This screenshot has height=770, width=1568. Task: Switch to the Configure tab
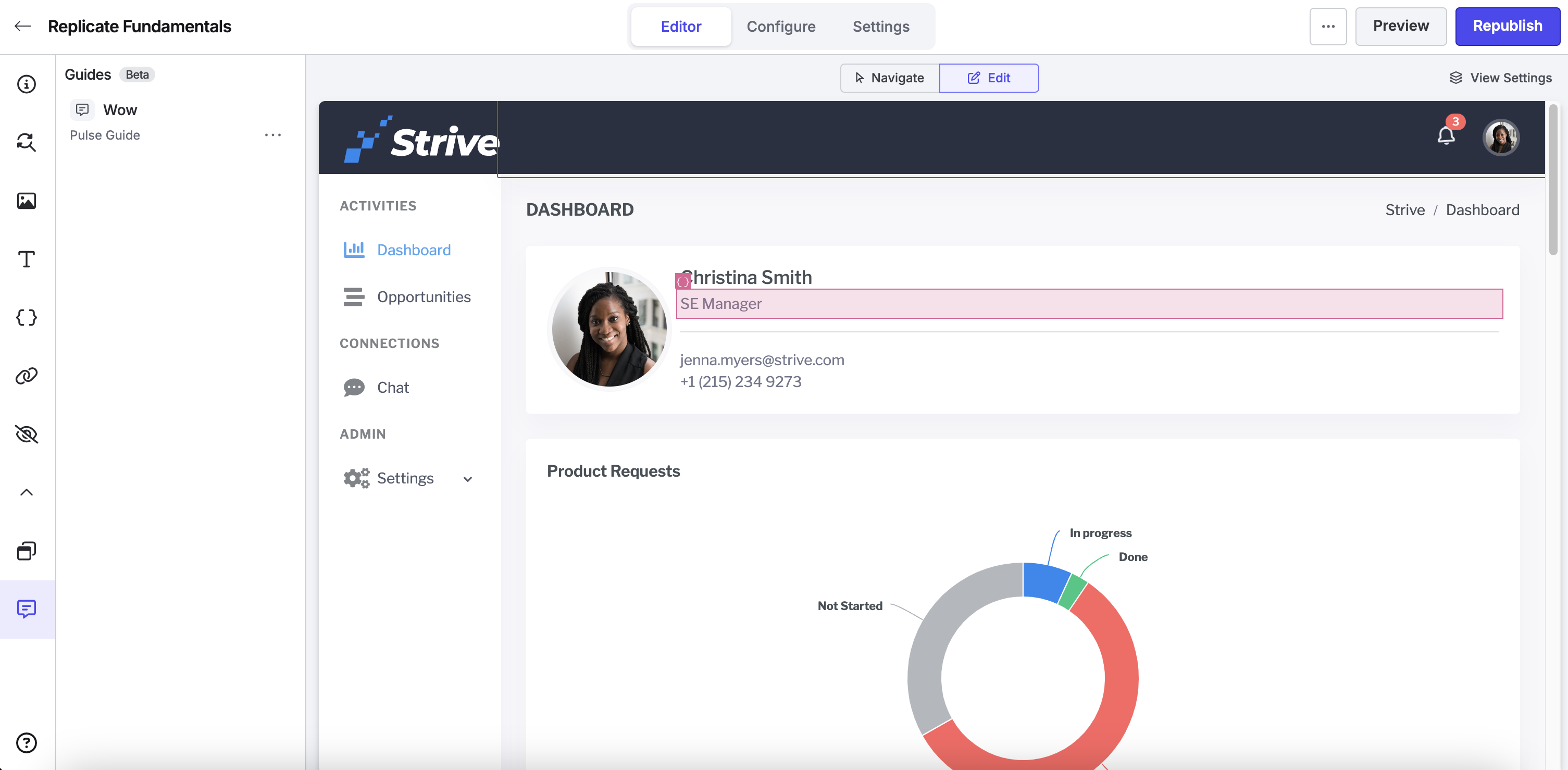(781, 26)
